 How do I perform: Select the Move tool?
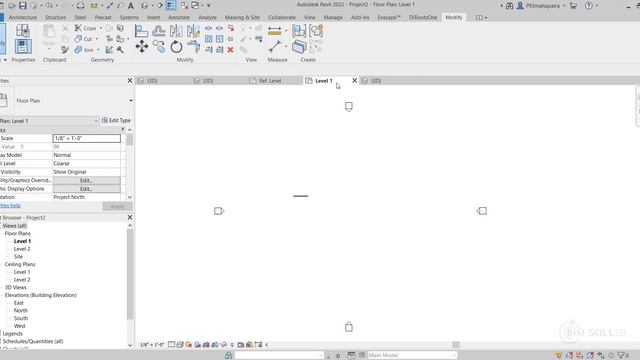(142, 47)
